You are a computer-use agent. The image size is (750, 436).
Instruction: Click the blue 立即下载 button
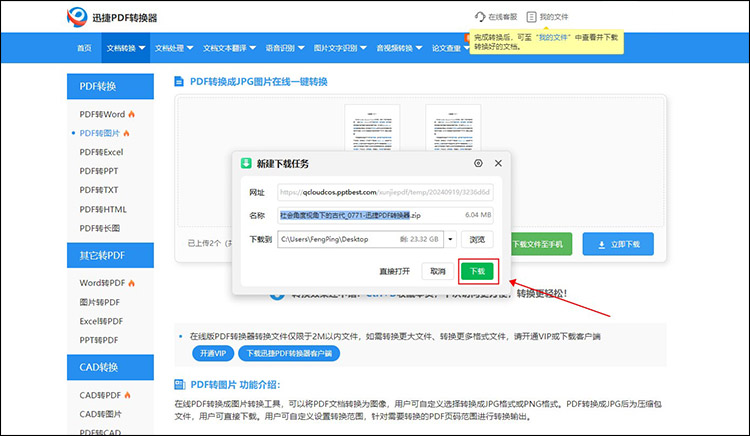(x=618, y=244)
